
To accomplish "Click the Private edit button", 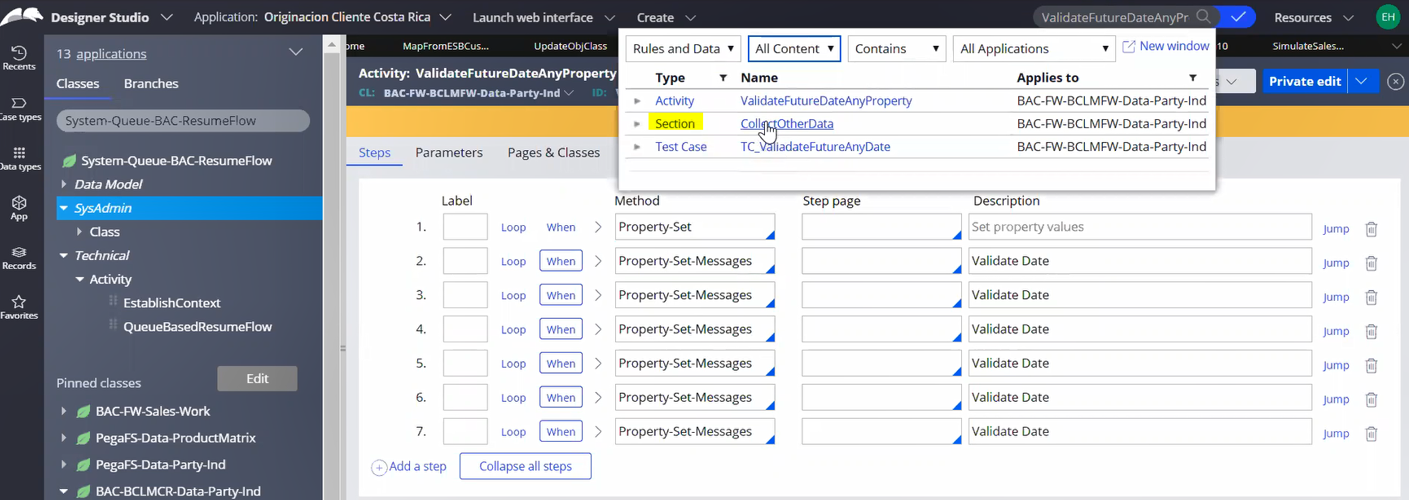I will click(1305, 81).
